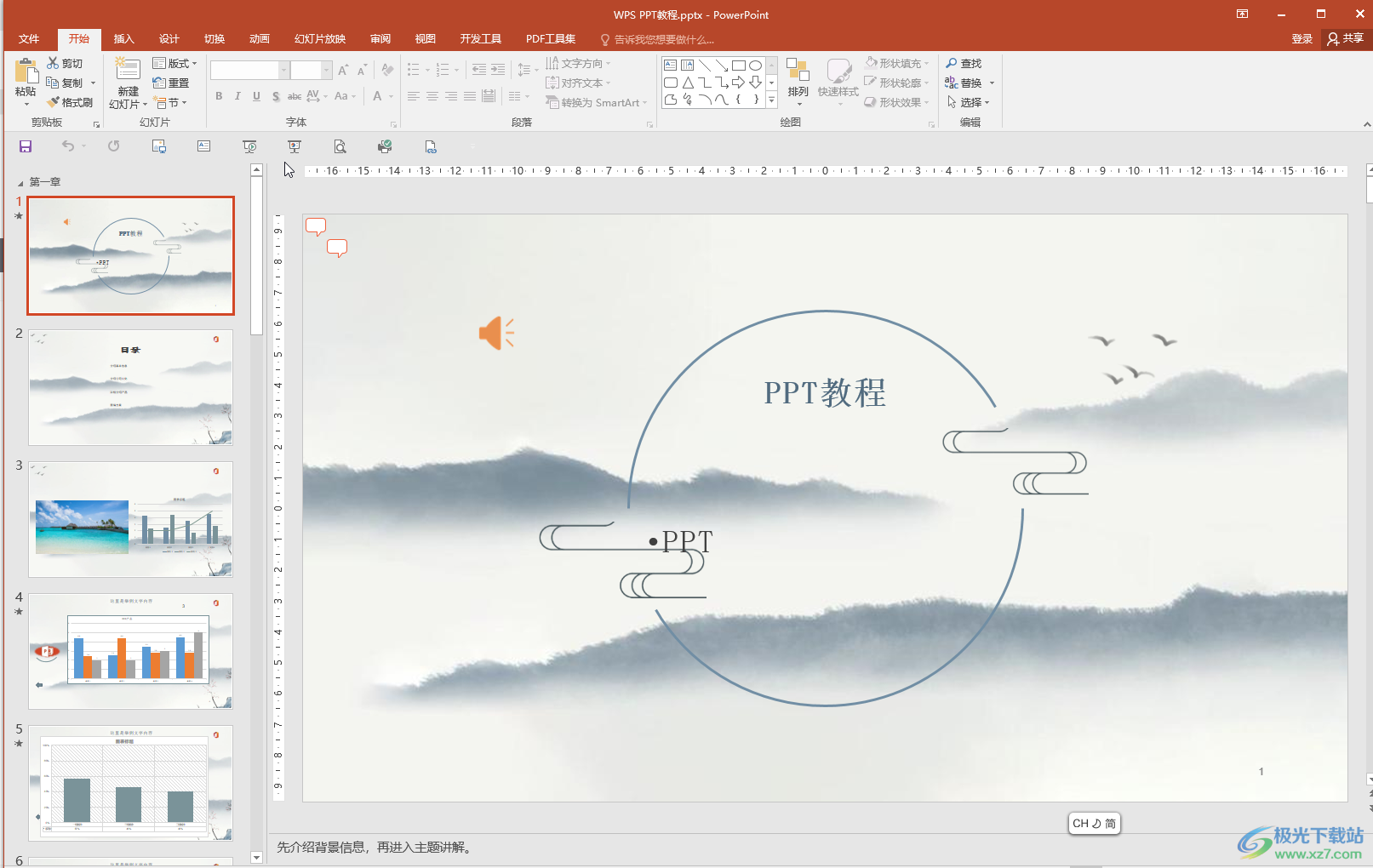Open the font size dropdown arrow
The image size is (1373, 868).
click(x=326, y=70)
